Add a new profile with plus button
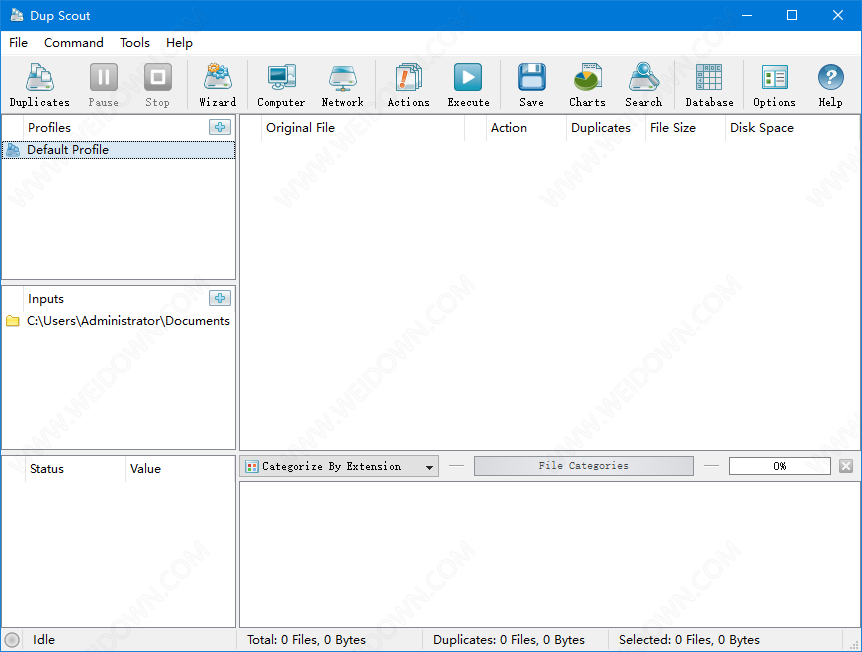 point(220,127)
